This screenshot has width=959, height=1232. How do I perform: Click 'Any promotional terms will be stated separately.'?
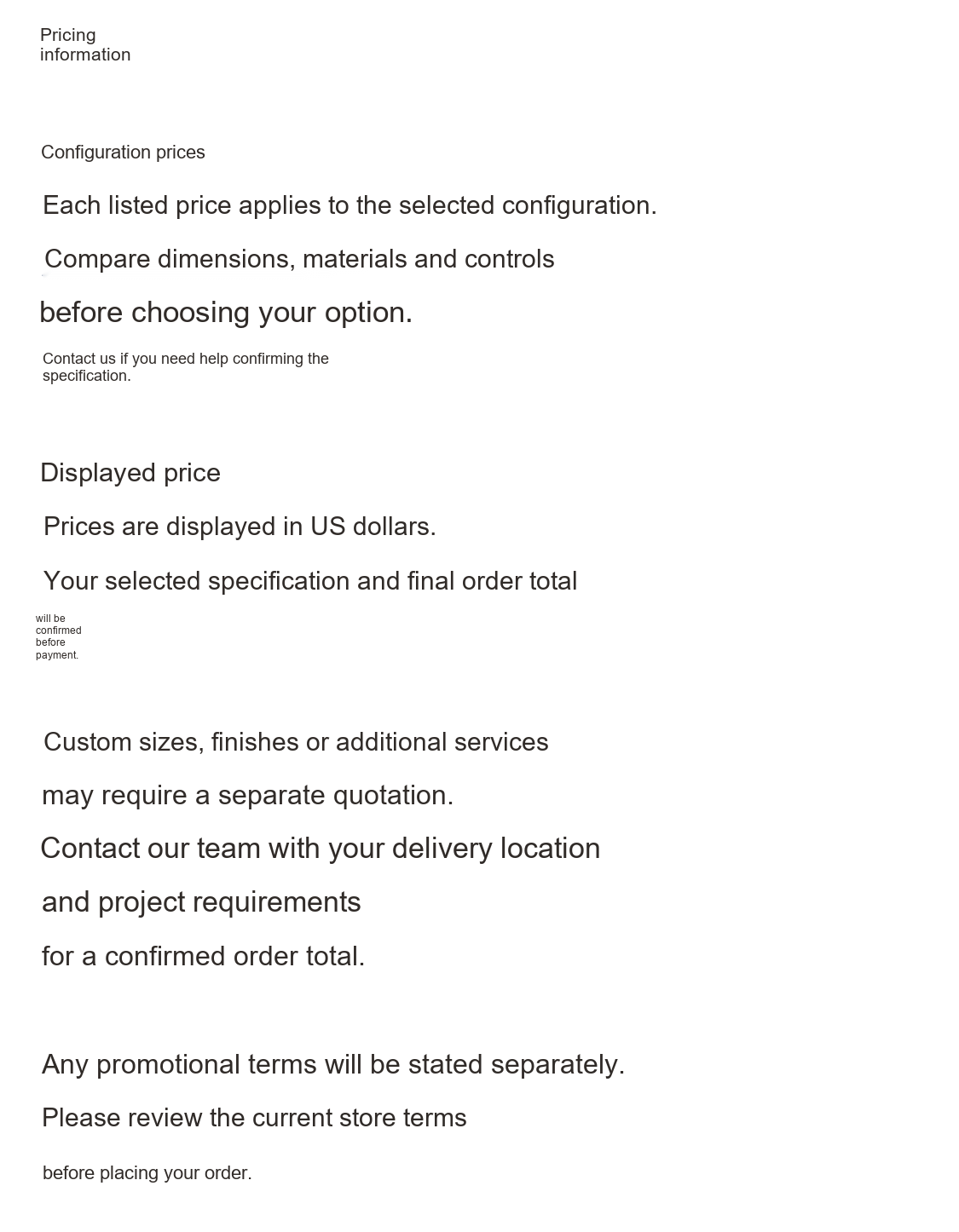pos(333,1064)
